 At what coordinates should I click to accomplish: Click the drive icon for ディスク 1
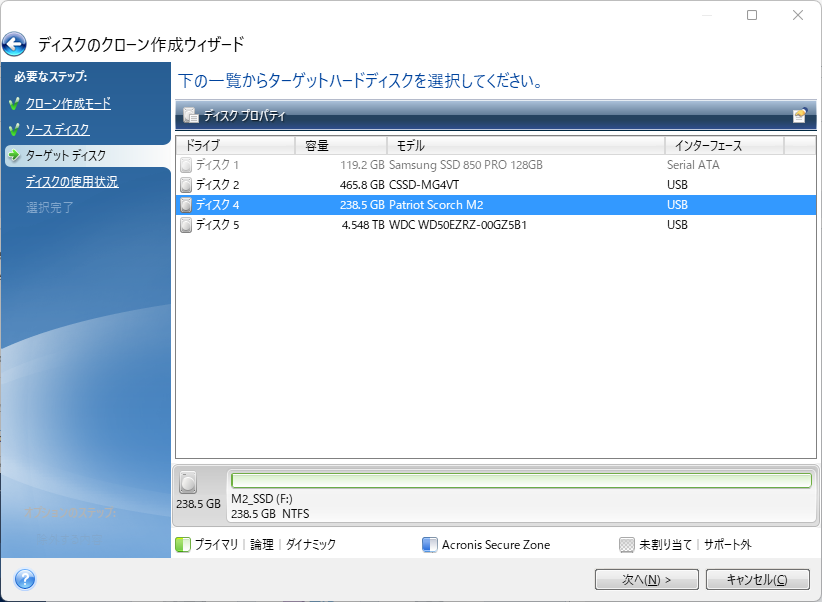186,165
